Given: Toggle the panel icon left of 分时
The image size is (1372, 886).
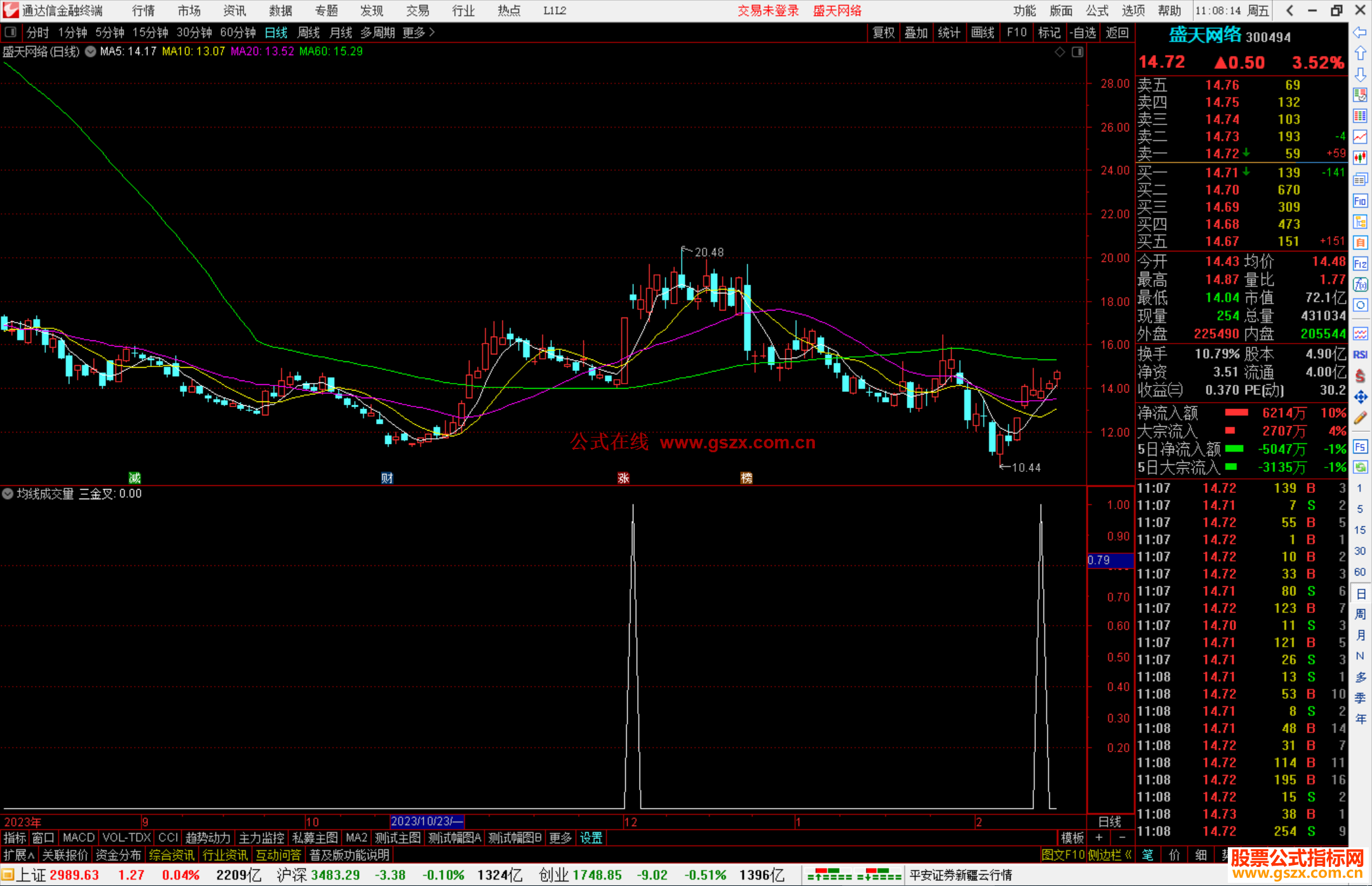Looking at the screenshot, I should [x=11, y=32].
